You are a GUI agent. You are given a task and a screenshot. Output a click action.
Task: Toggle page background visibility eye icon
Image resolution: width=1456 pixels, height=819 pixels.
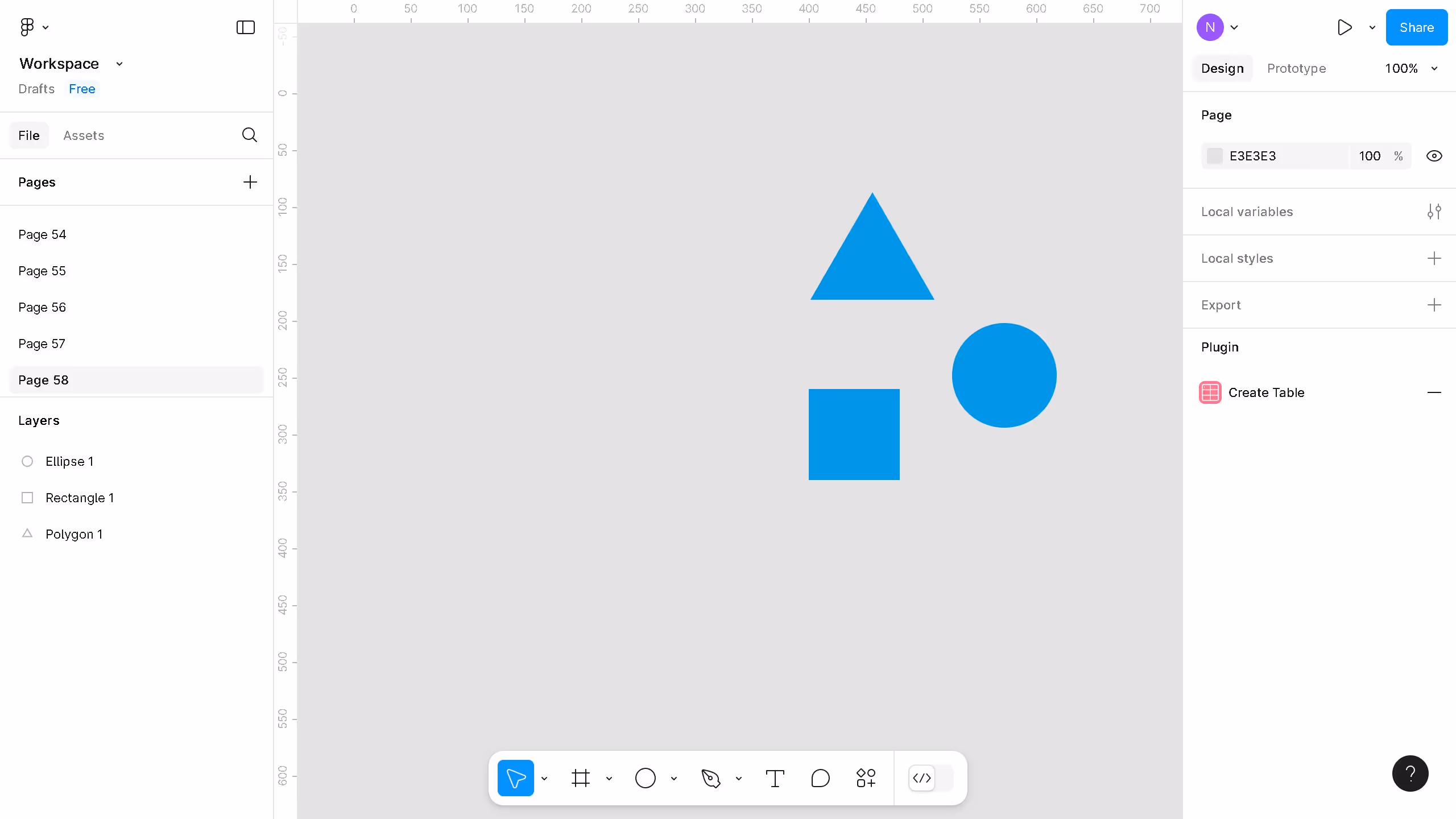[x=1434, y=156]
